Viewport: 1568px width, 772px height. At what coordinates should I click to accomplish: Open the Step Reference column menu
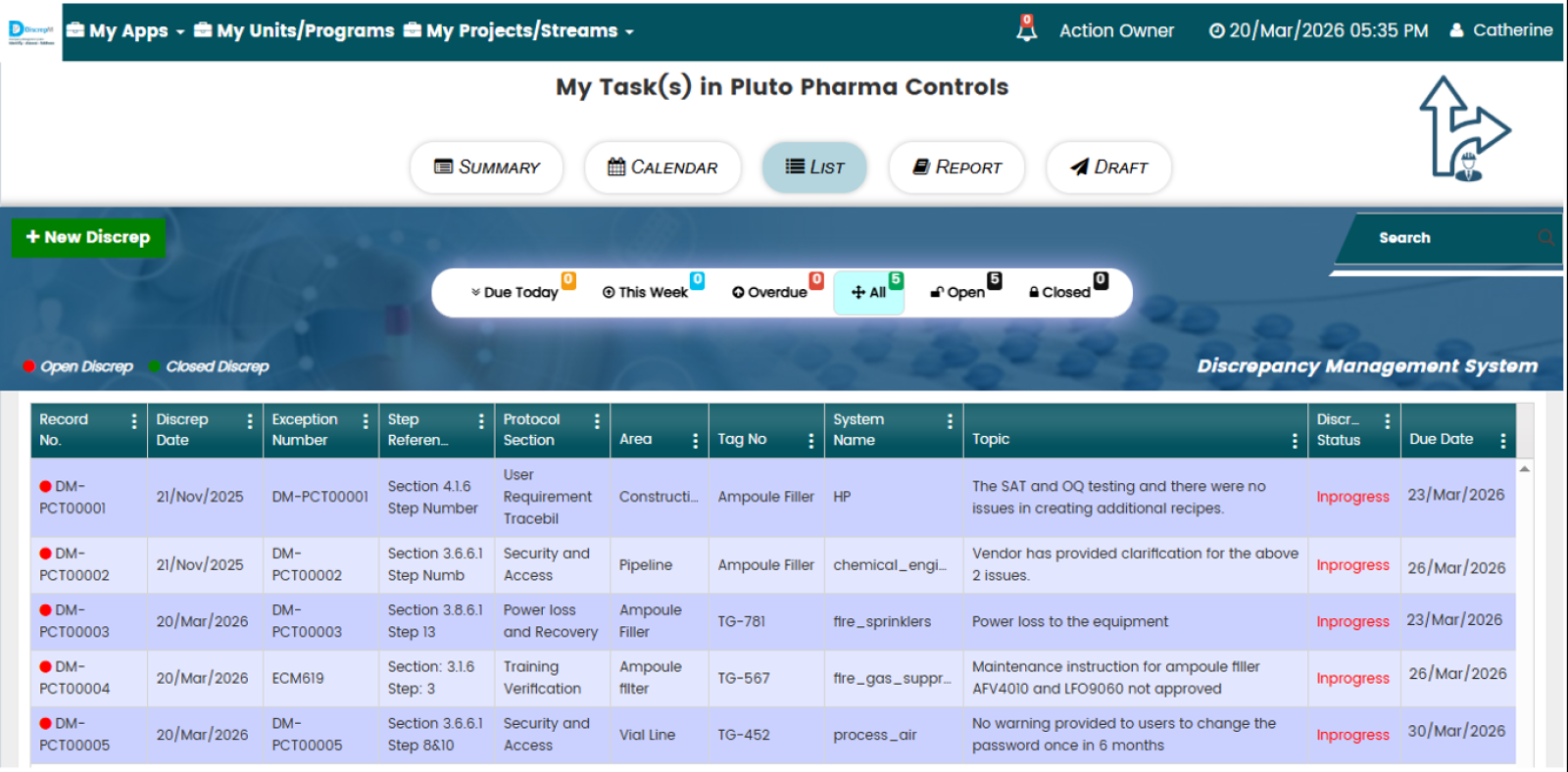481,420
